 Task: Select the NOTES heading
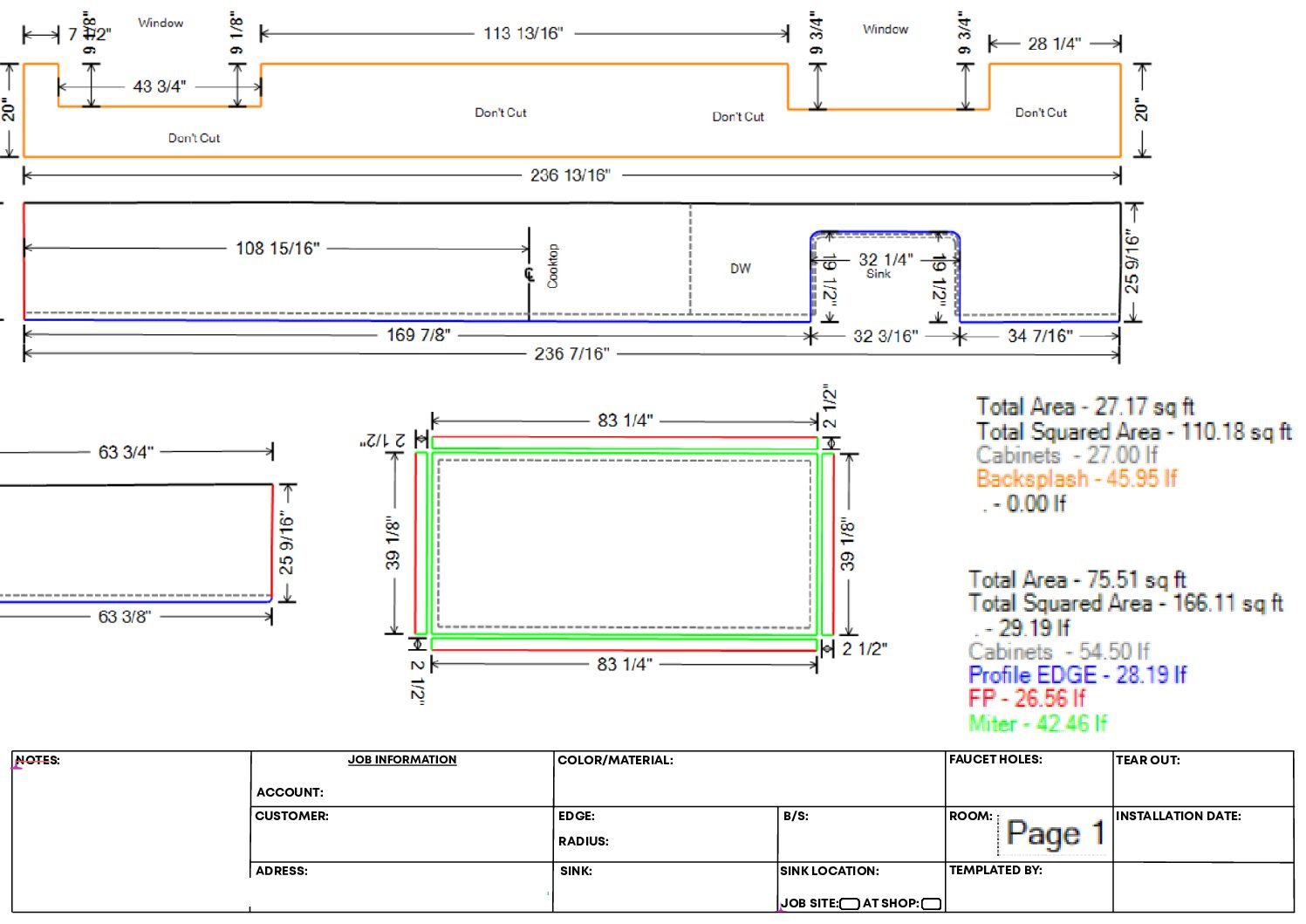point(38,760)
